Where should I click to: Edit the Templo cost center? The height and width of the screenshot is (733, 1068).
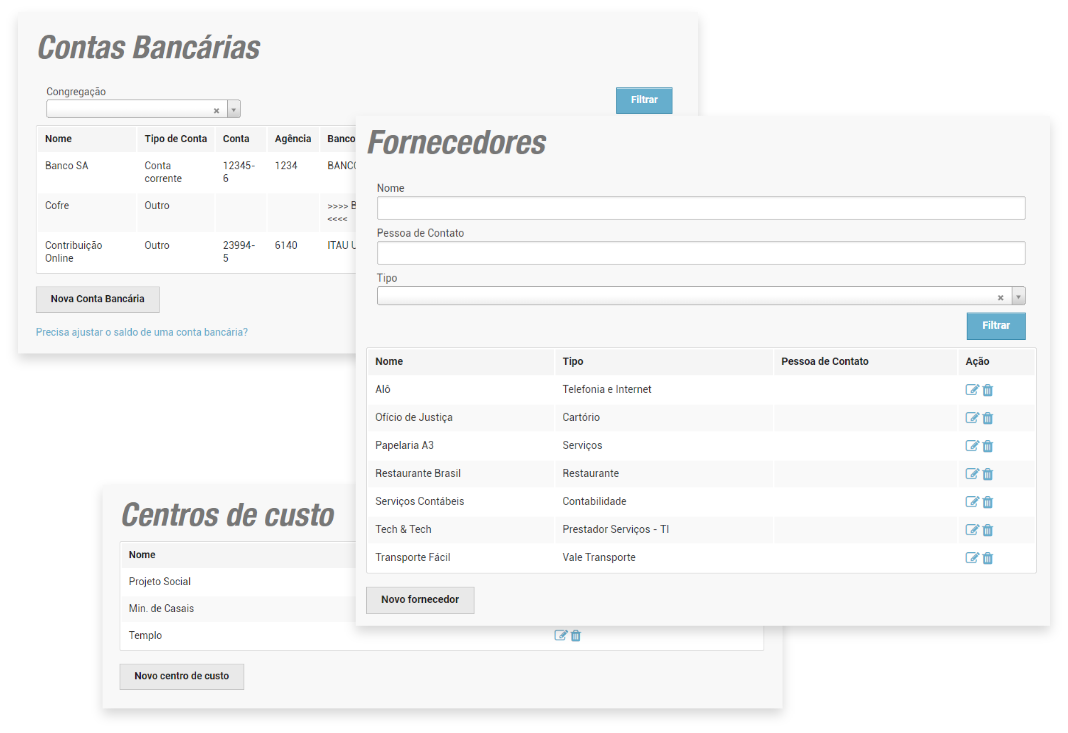coord(561,635)
